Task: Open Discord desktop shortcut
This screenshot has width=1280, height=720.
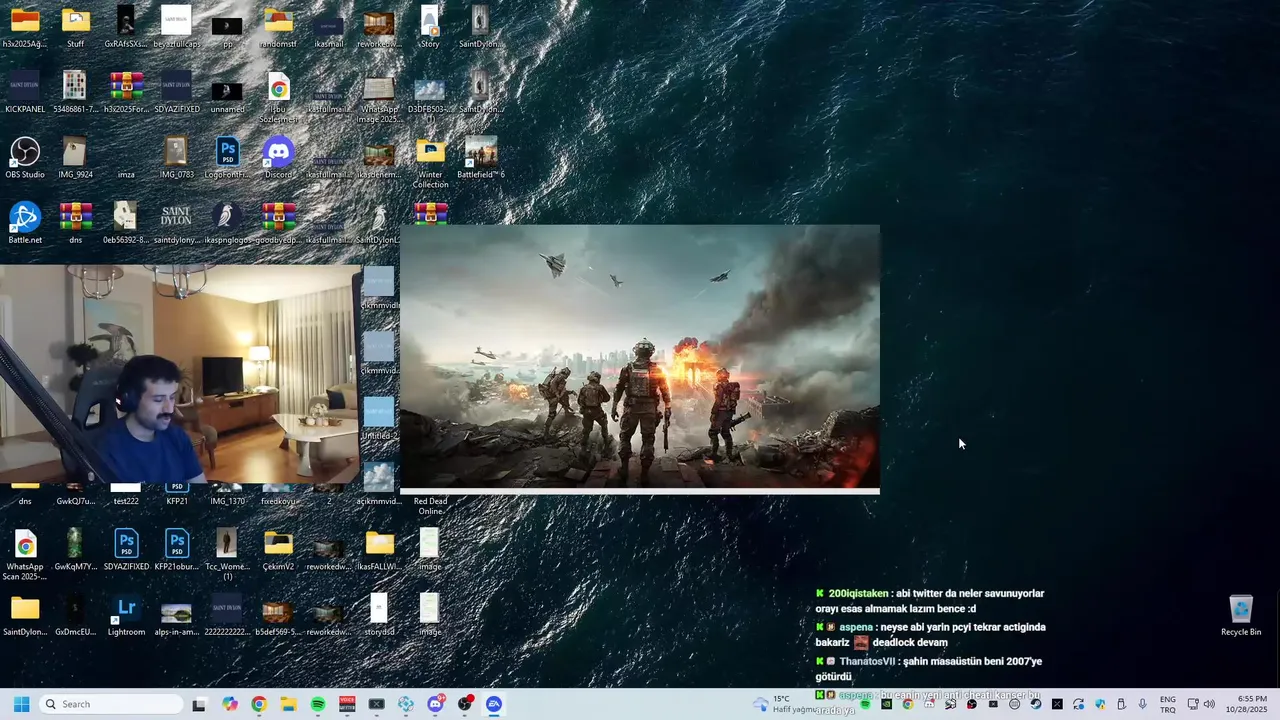Action: 279,158
